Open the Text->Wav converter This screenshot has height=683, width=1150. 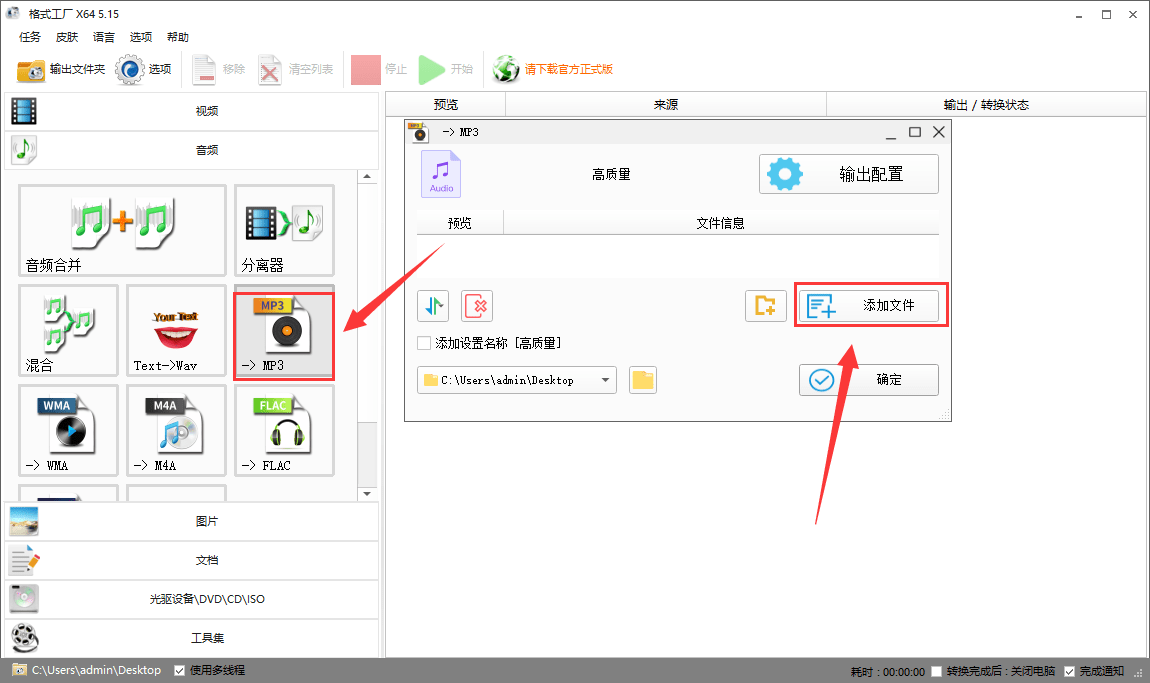point(176,330)
